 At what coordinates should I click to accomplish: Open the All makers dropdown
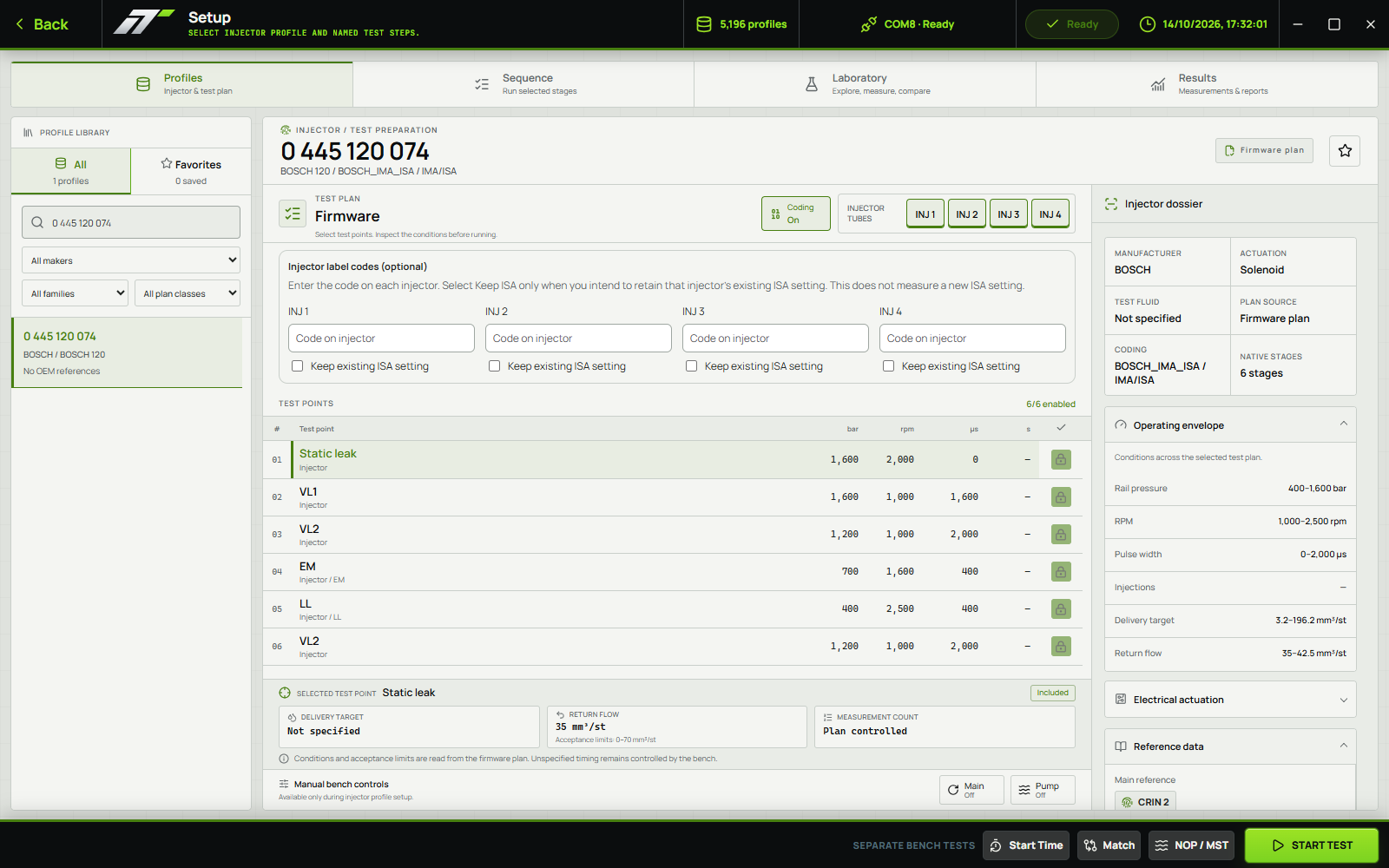[131, 260]
